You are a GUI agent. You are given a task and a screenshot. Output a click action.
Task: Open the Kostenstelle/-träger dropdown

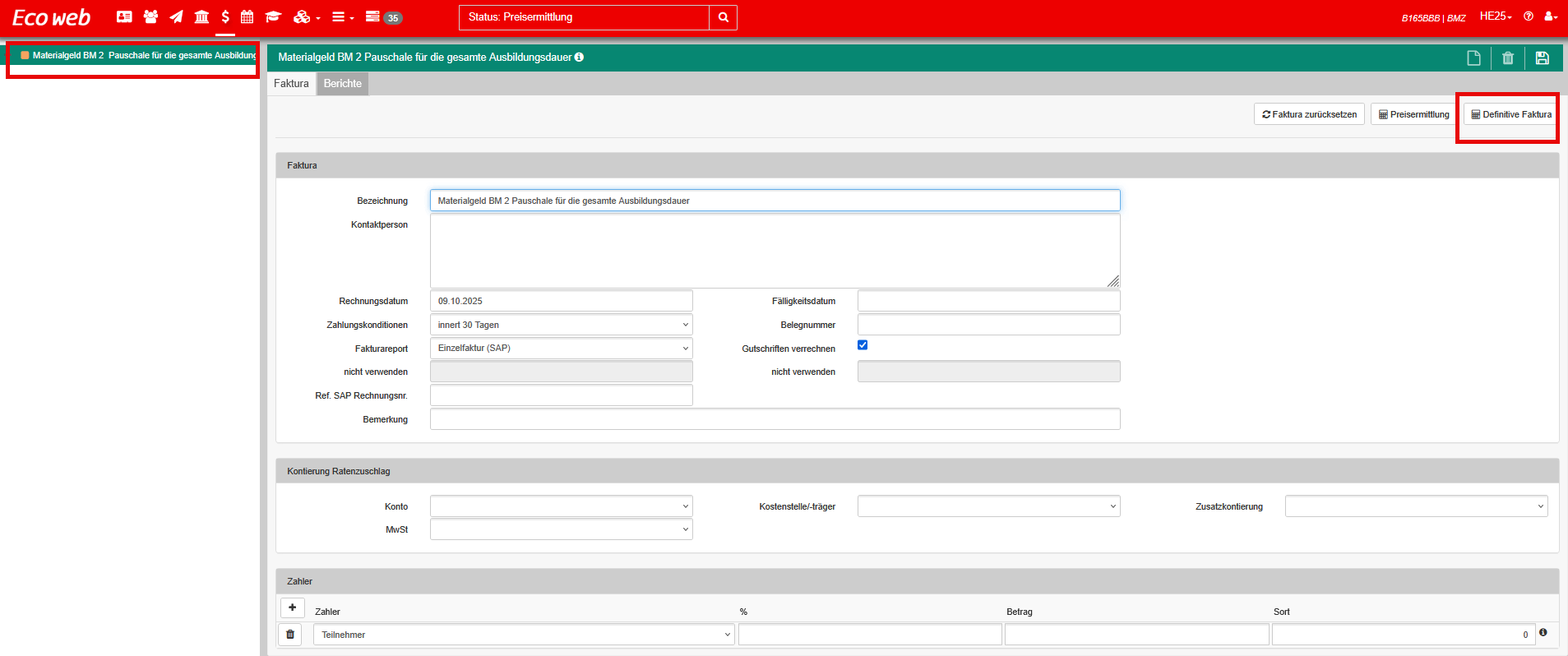(x=988, y=506)
